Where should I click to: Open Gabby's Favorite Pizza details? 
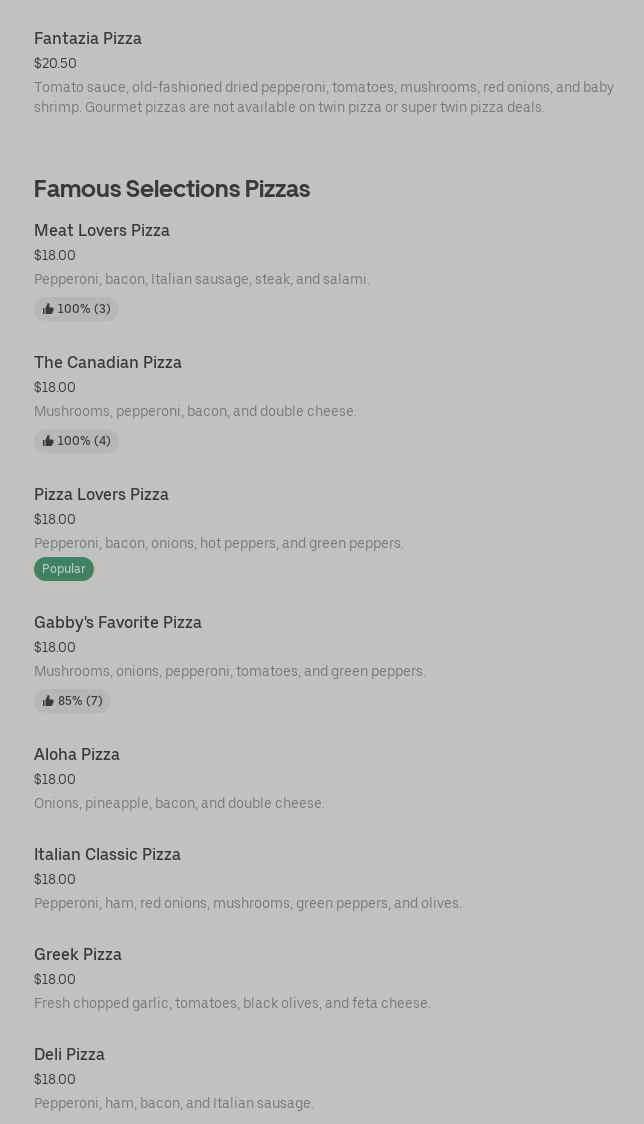pos(118,623)
